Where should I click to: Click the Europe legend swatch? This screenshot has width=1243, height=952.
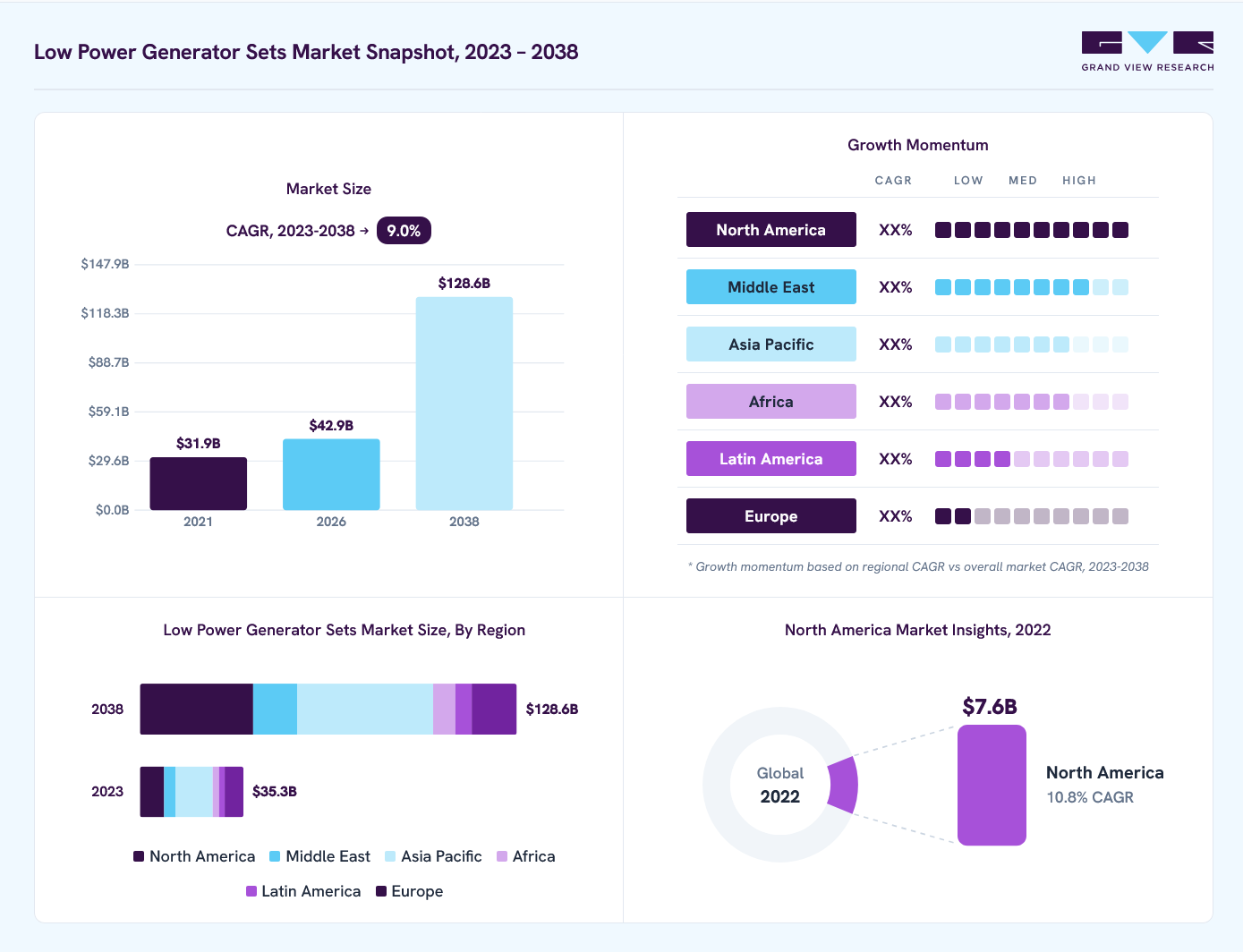click(381, 891)
